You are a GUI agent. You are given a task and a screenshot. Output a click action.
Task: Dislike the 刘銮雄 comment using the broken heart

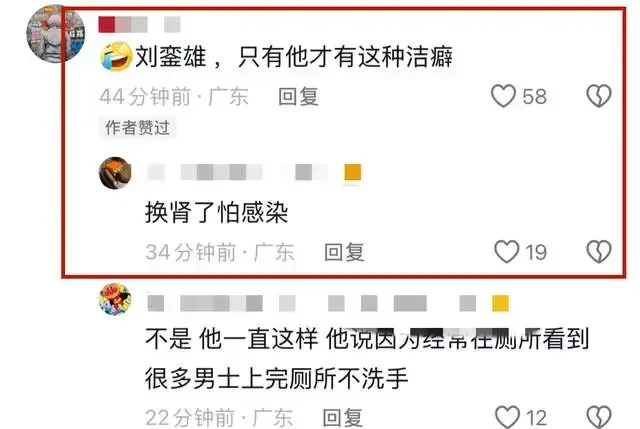tap(599, 96)
